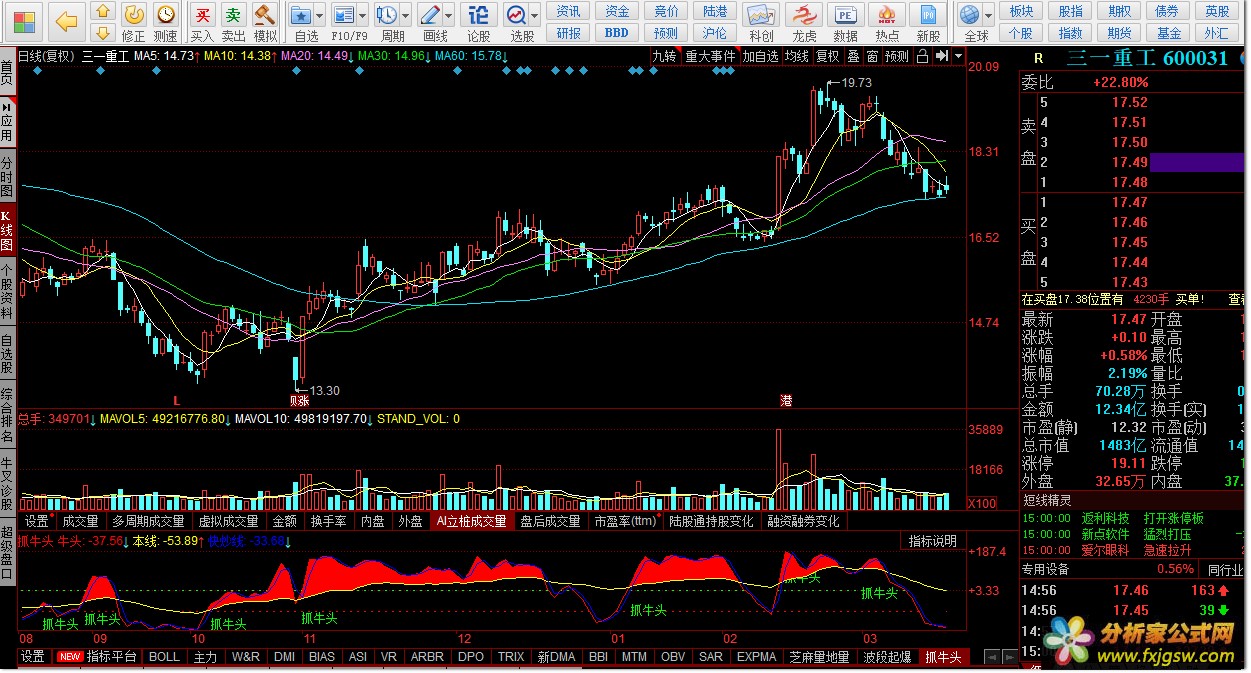Open the 分时图 side tab
The height and width of the screenshot is (673, 1251).
(x=8, y=177)
